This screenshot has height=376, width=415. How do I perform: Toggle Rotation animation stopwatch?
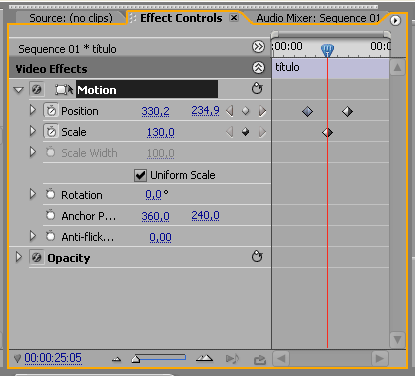pyautogui.click(x=51, y=194)
